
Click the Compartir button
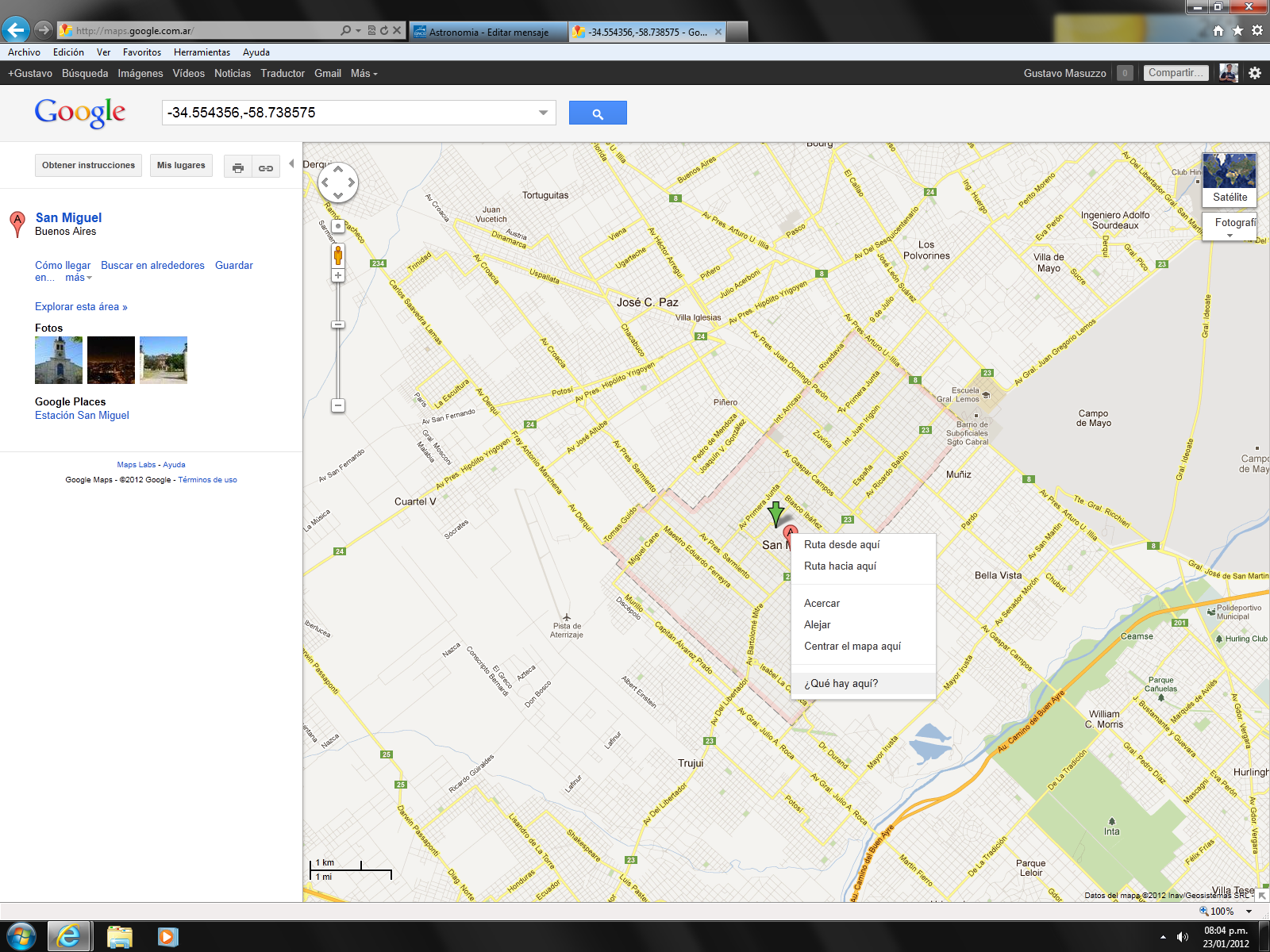[1176, 73]
